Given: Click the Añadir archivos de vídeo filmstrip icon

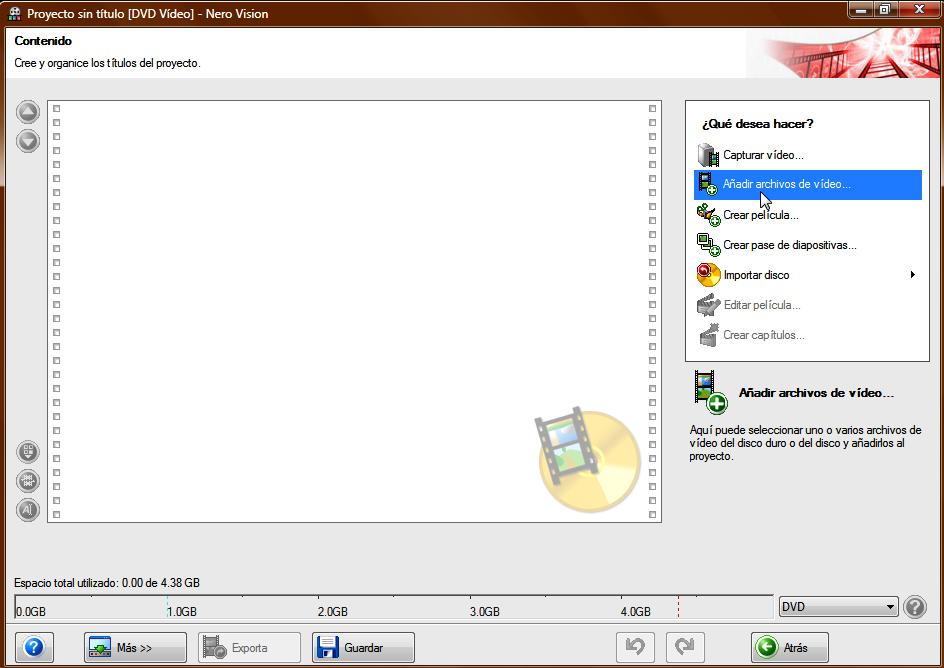Looking at the screenshot, I should (708, 184).
